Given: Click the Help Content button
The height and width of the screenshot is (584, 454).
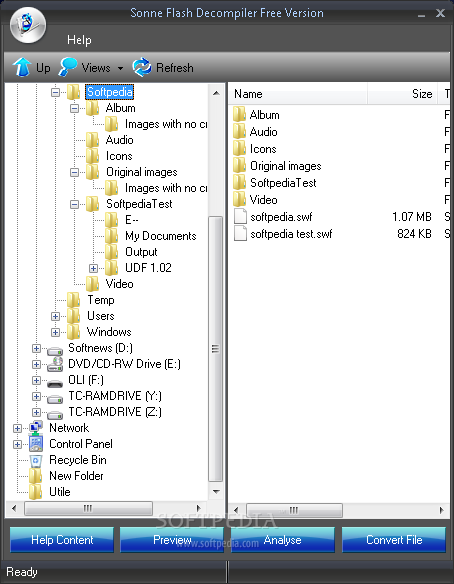Looking at the screenshot, I should [x=62, y=540].
